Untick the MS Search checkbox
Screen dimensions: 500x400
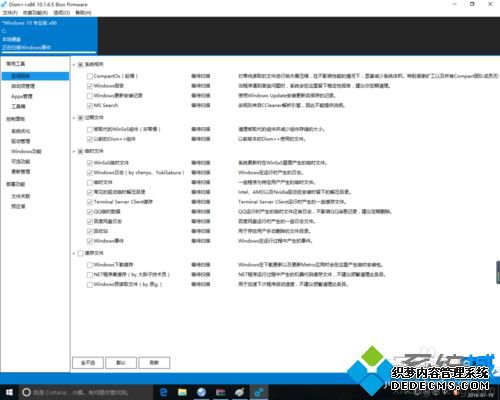pos(90,106)
